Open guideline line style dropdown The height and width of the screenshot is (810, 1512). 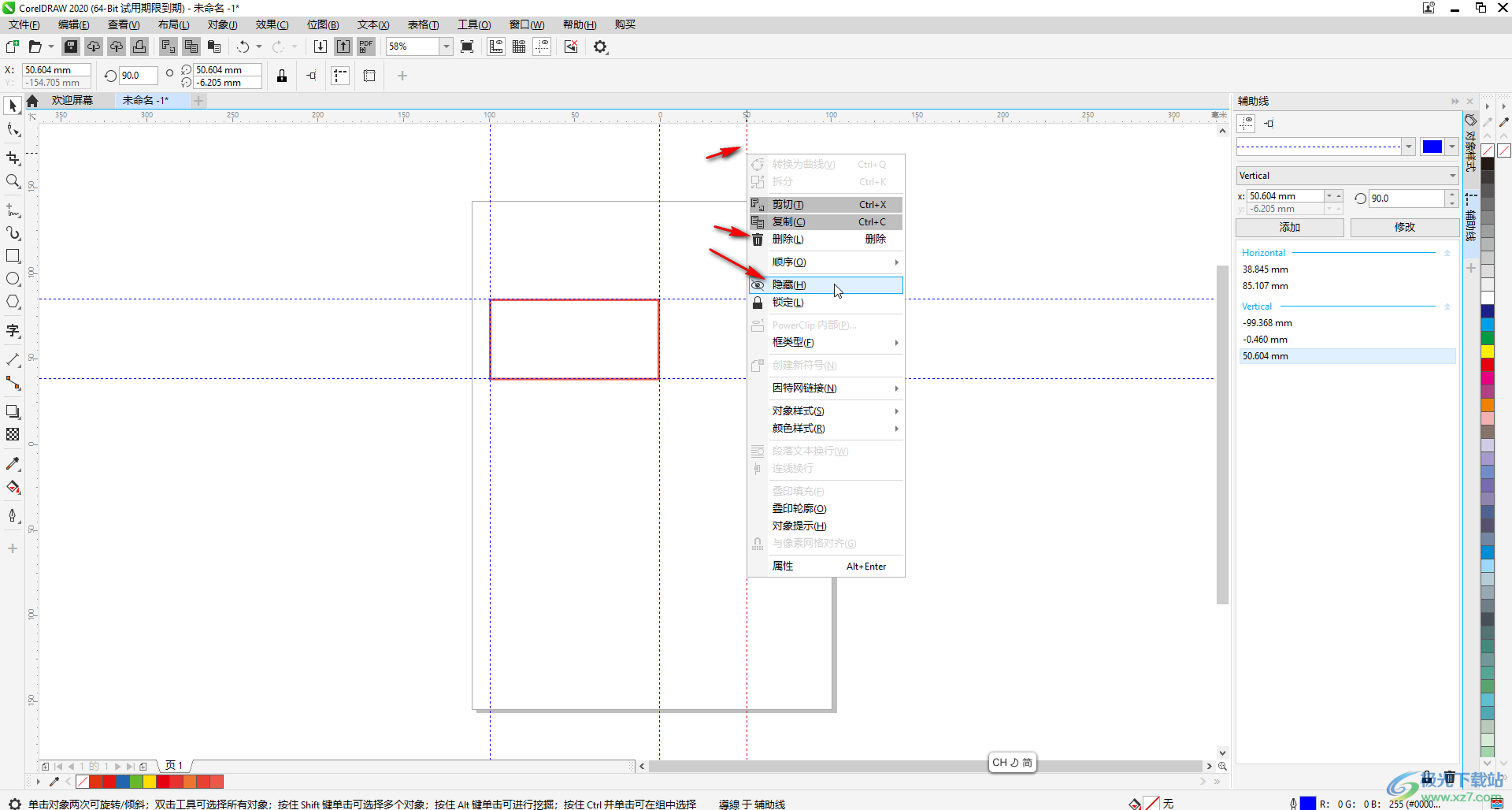pos(1408,146)
